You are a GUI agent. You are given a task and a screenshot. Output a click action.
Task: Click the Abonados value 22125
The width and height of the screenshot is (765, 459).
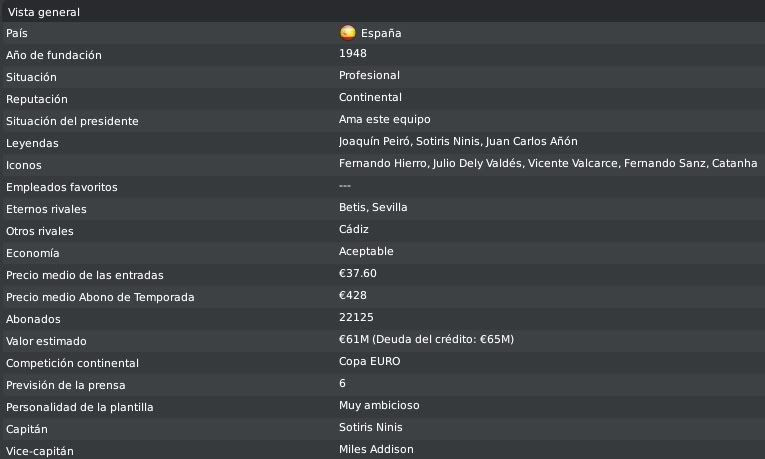click(x=356, y=318)
